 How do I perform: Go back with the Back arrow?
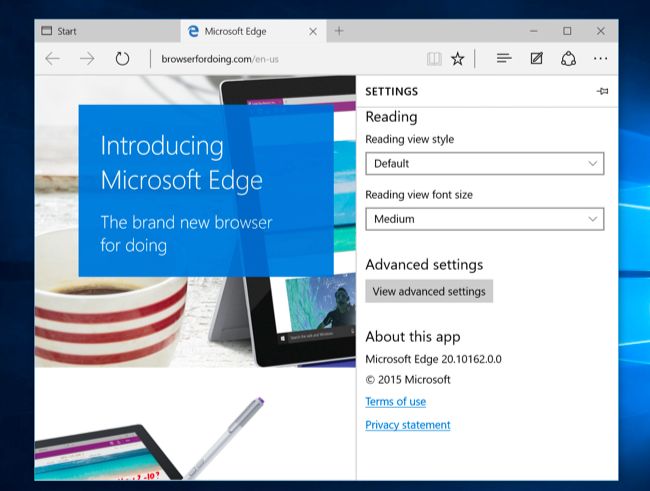(53, 58)
